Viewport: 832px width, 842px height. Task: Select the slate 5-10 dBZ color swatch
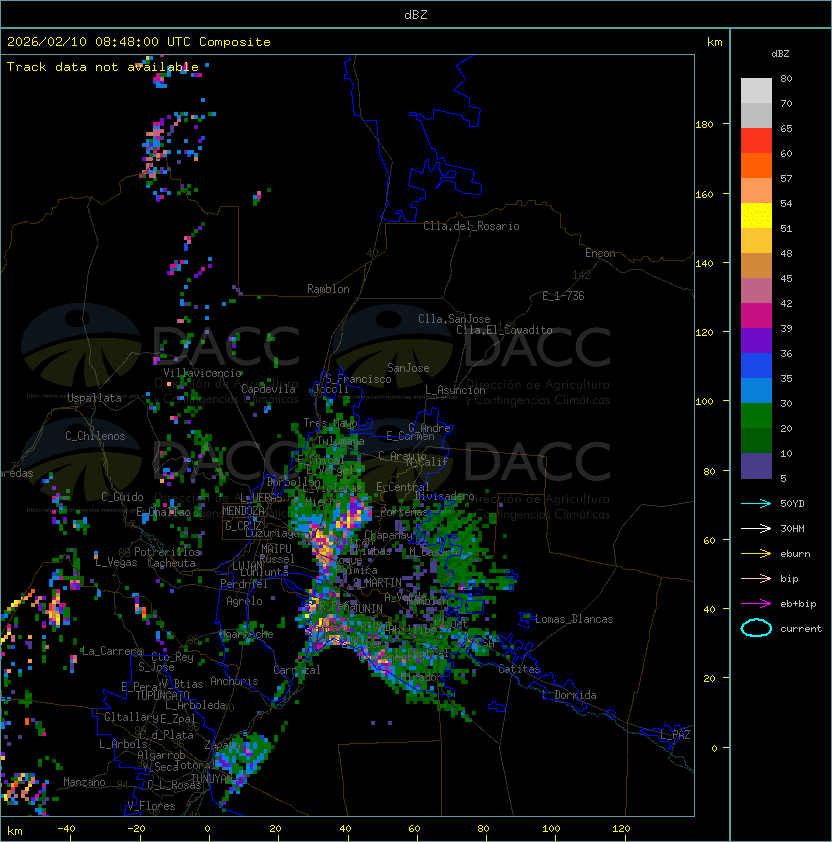(x=756, y=466)
